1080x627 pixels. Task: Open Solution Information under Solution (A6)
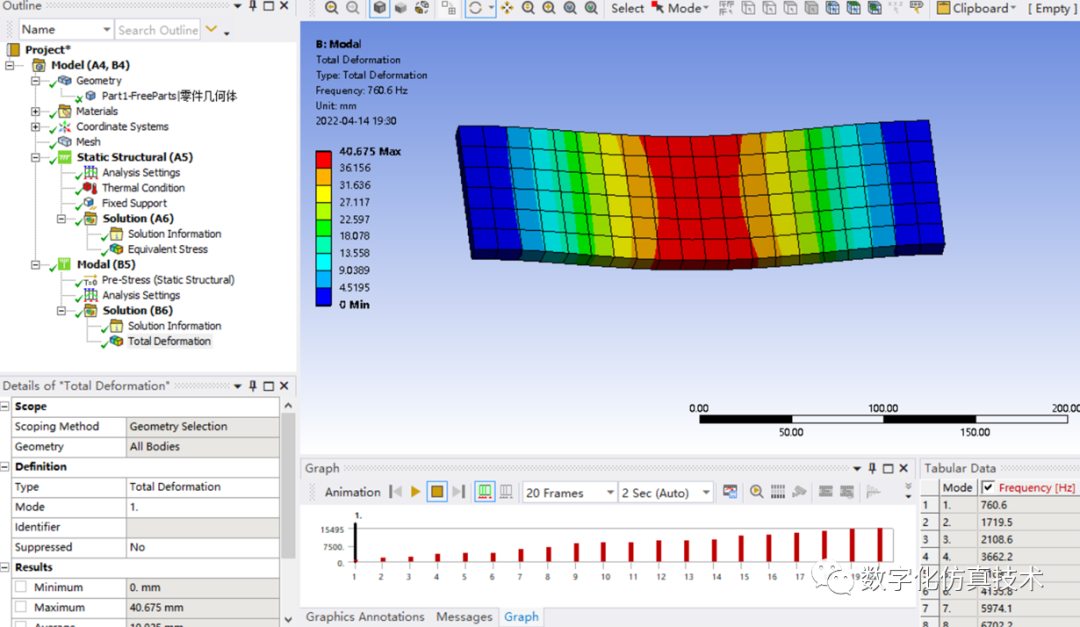[174, 234]
